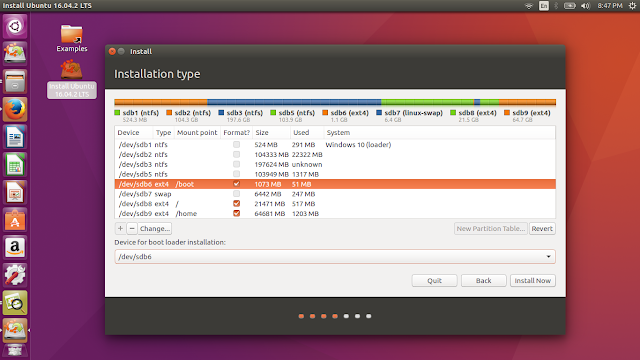
Task: Open LibreOffice Writer from the dock
Action: [15, 137]
